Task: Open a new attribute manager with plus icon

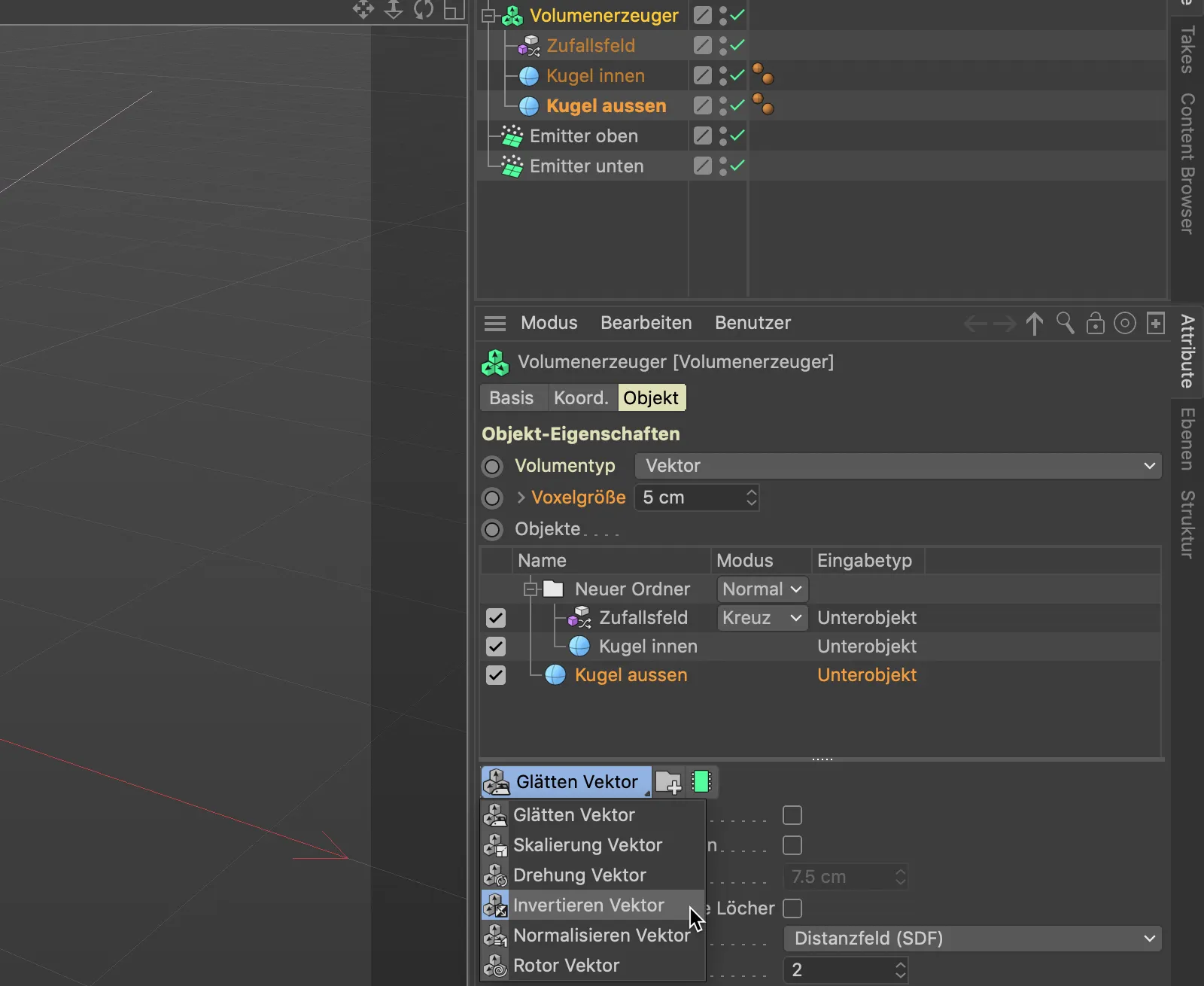Action: [1156, 324]
